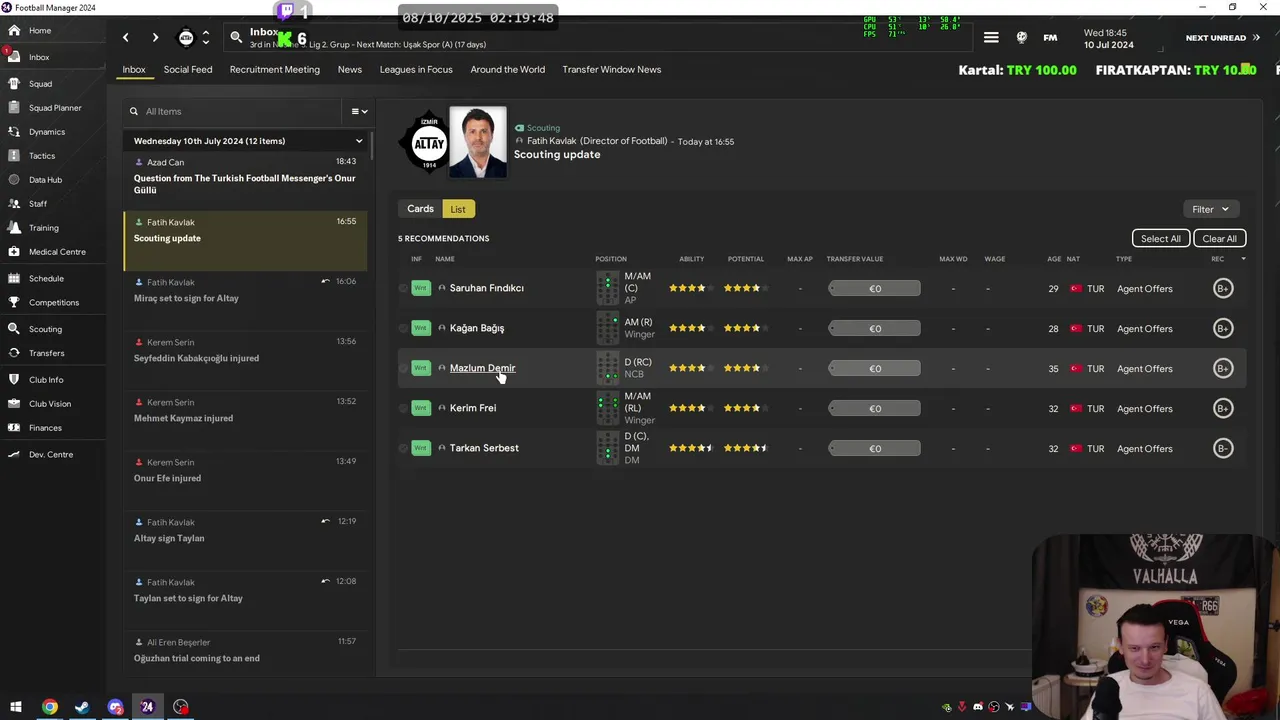Click position pitch icon for Kerim Frei
The width and height of the screenshot is (1280, 720).
608,408
